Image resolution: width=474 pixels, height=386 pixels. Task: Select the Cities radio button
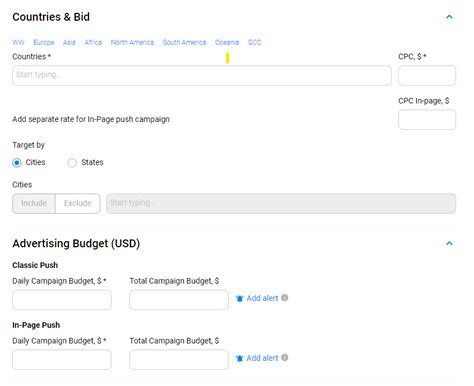[x=17, y=163]
